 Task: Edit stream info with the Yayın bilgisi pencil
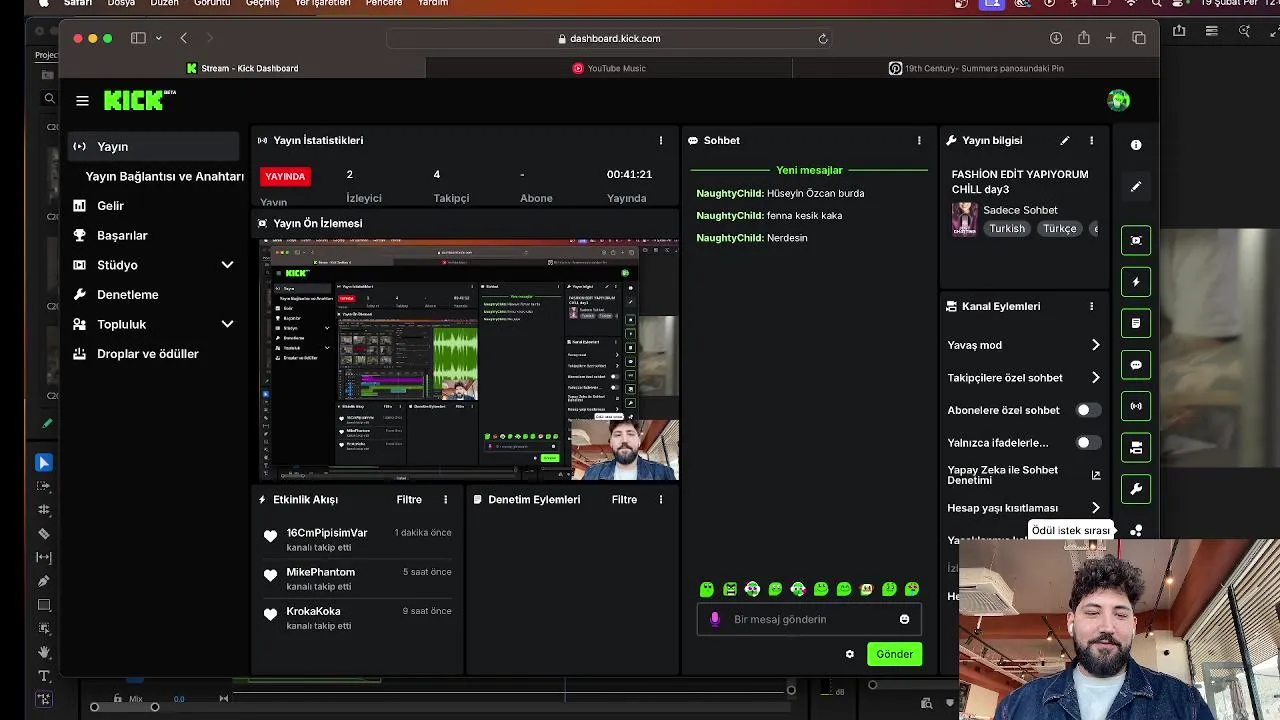[x=1065, y=141]
